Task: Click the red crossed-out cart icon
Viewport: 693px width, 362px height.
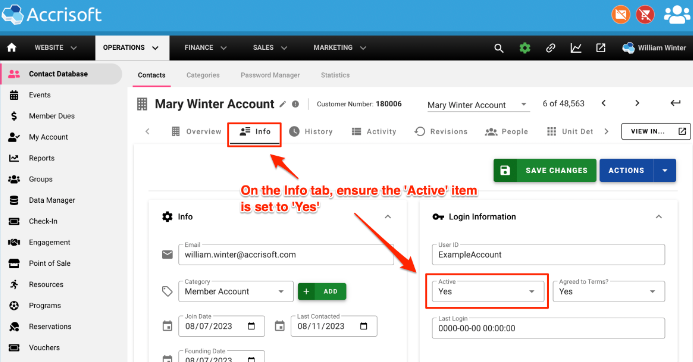Action: (x=645, y=15)
